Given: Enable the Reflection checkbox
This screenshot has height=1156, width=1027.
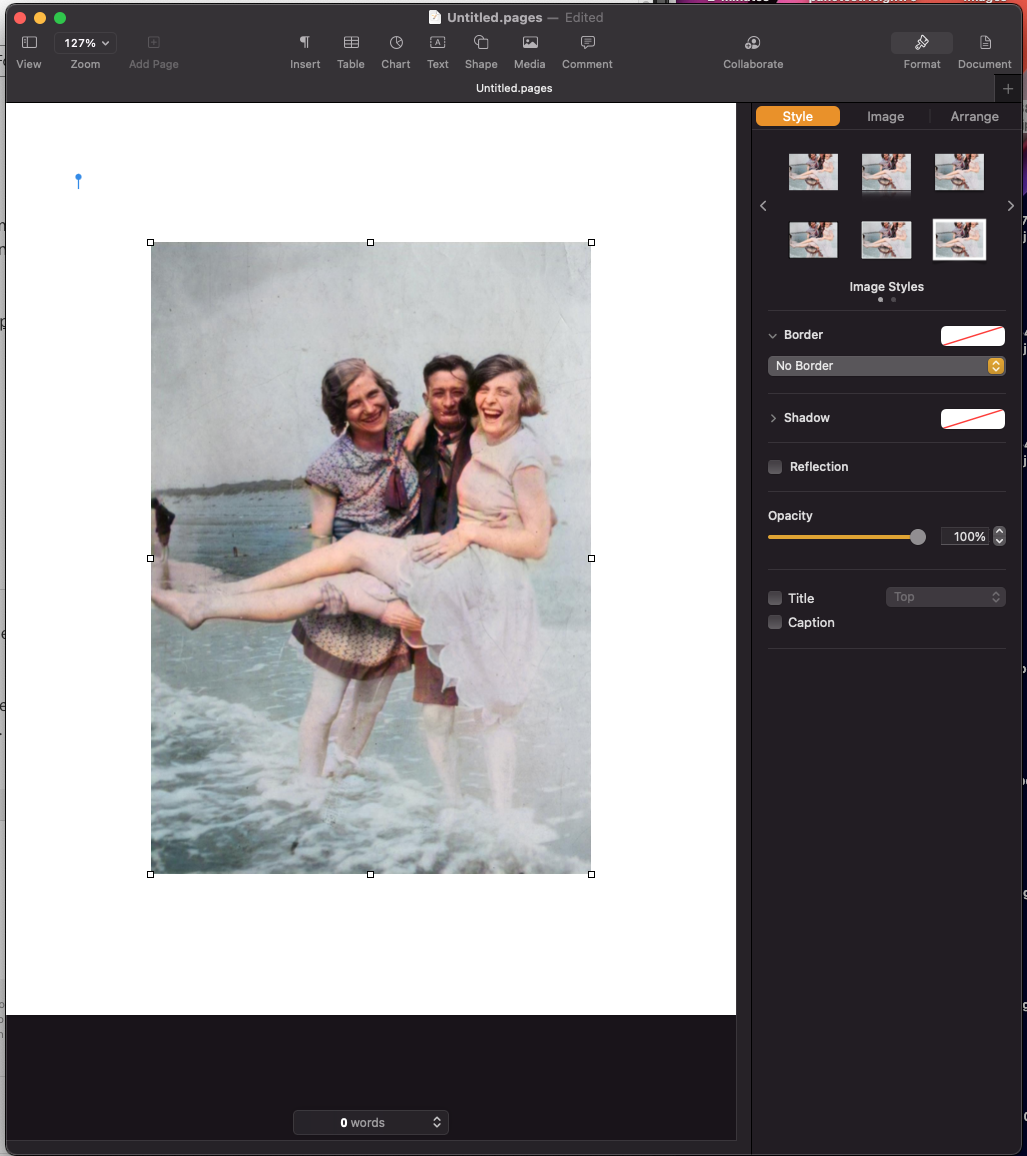Looking at the screenshot, I should tap(775, 467).
